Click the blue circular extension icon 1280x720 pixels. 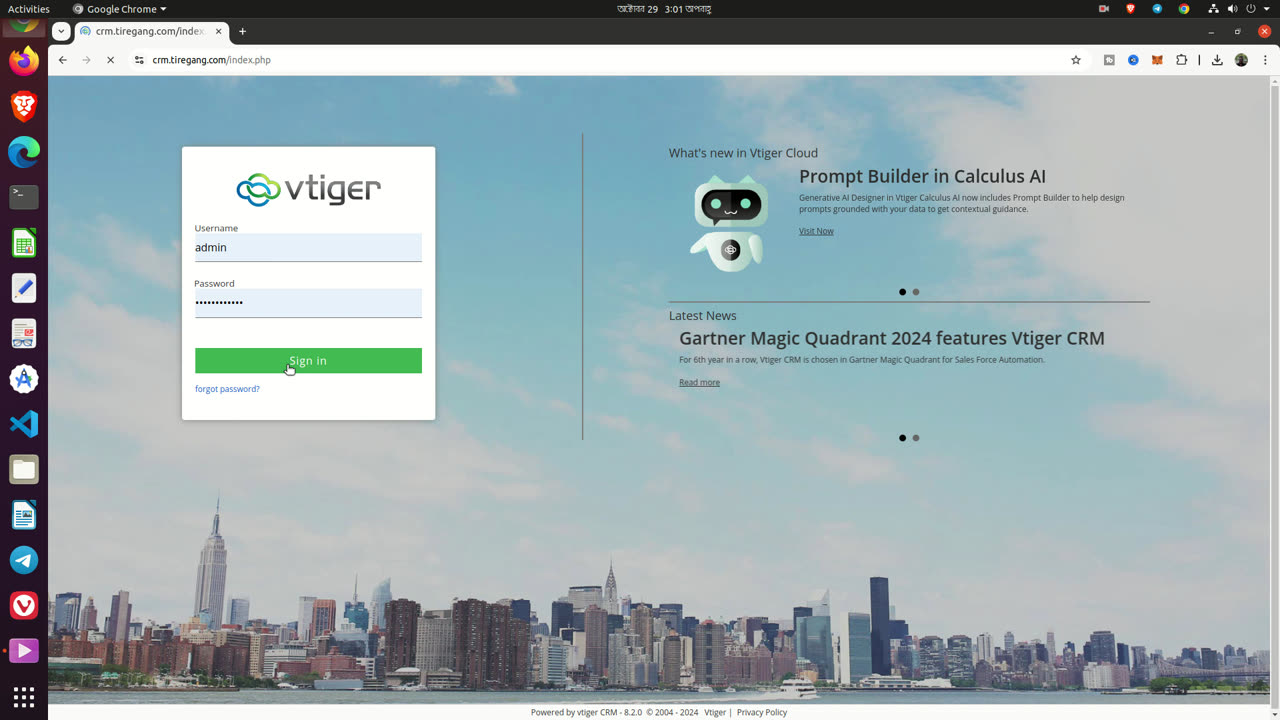1133,60
